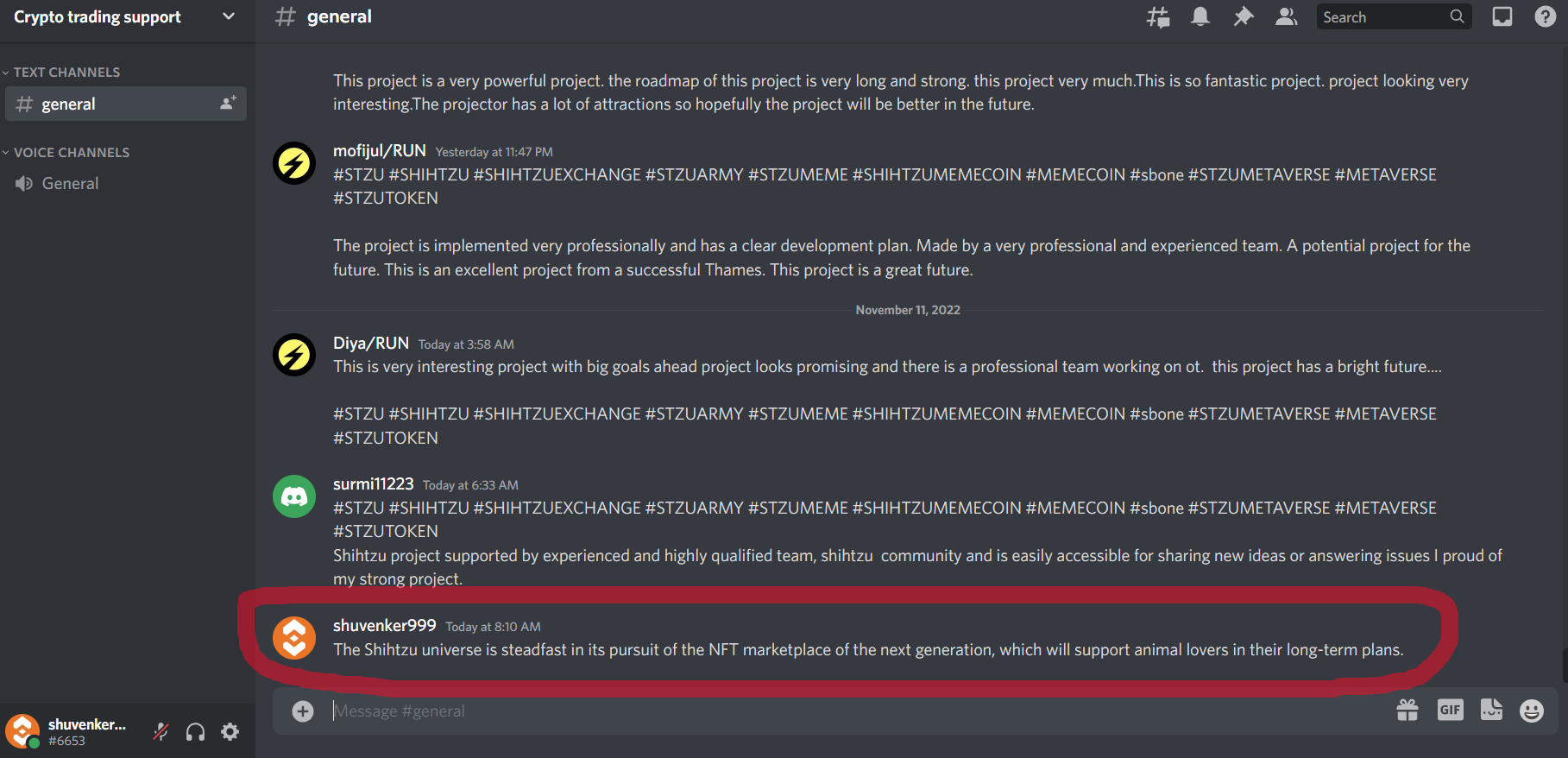1568x758 pixels.
Task: Open the Inbox icon
Action: click(1502, 16)
